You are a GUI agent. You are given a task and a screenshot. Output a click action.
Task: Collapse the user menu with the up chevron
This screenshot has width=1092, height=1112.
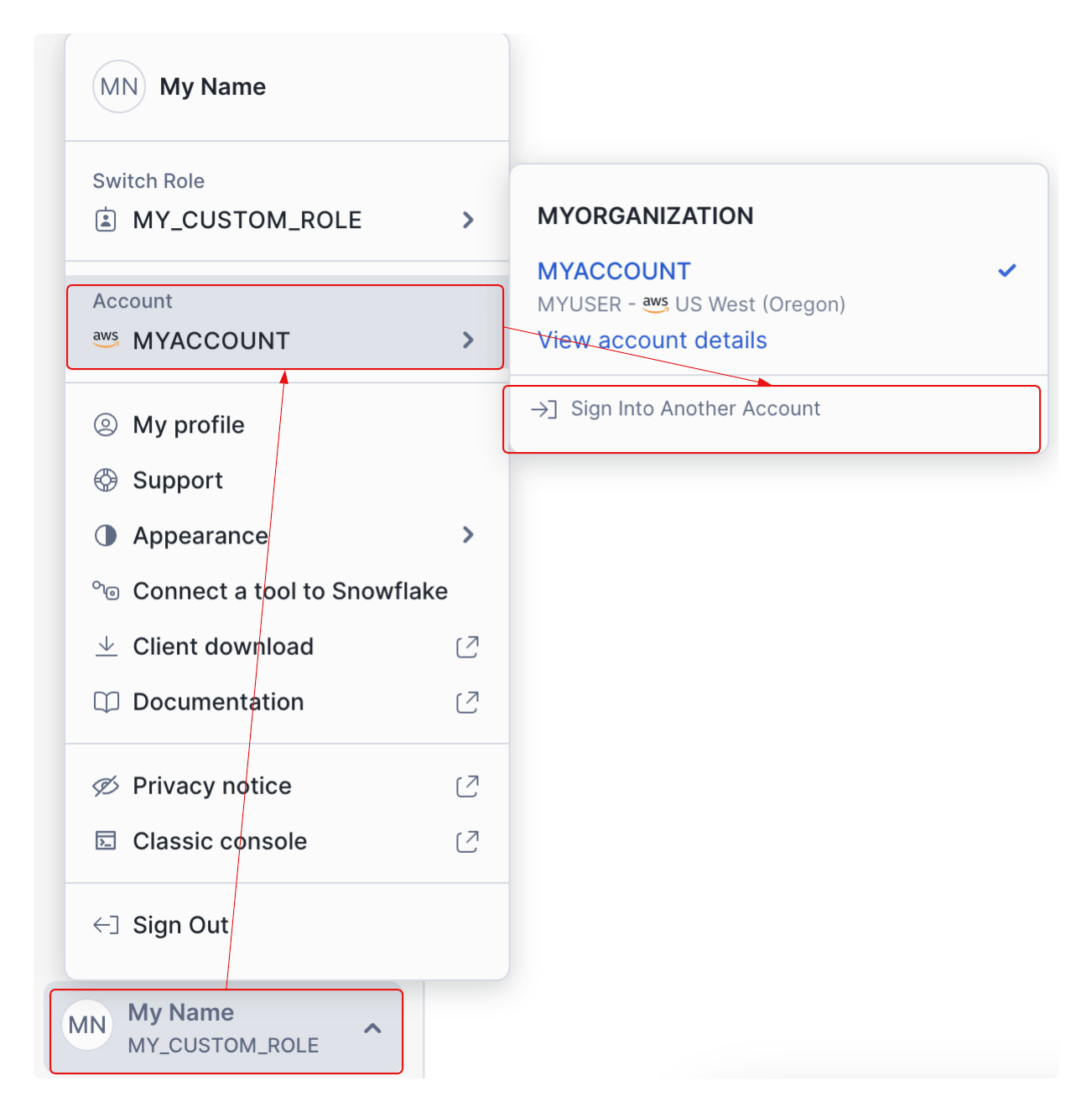(373, 1029)
